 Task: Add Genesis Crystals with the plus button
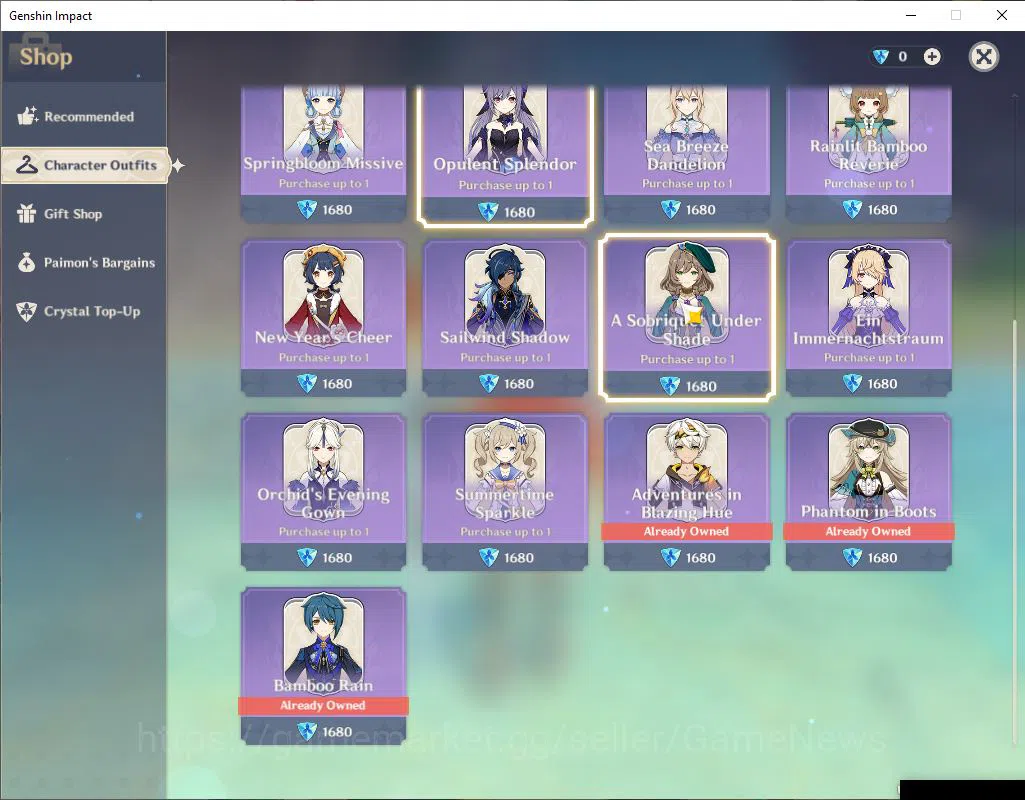coord(932,57)
